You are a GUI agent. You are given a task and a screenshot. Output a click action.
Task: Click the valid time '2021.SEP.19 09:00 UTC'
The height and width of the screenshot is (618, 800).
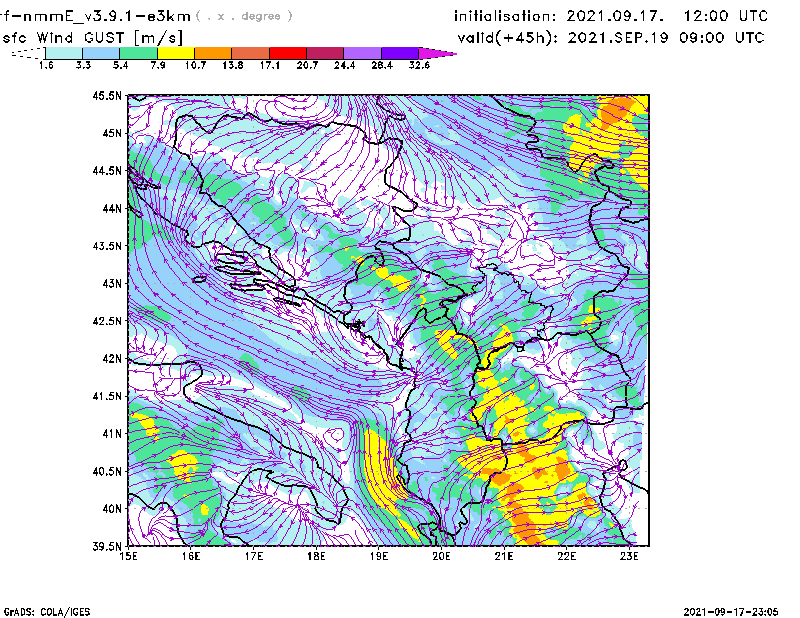pyautogui.click(x=666, y=38)
